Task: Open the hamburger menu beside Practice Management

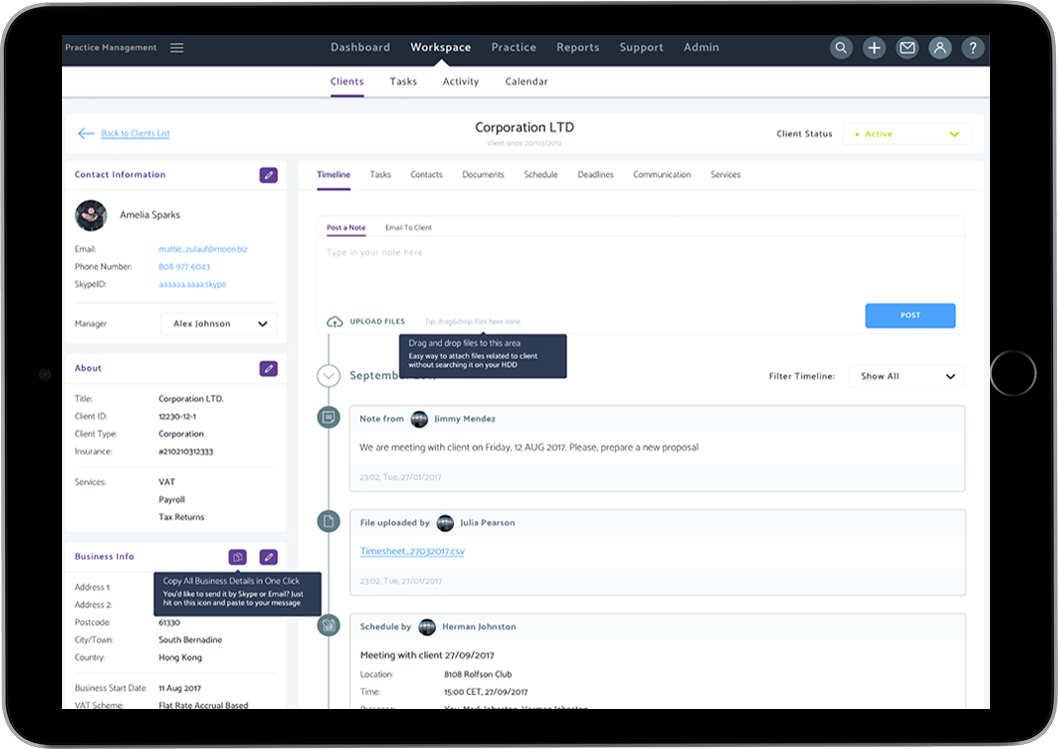Action: [177, 48]
